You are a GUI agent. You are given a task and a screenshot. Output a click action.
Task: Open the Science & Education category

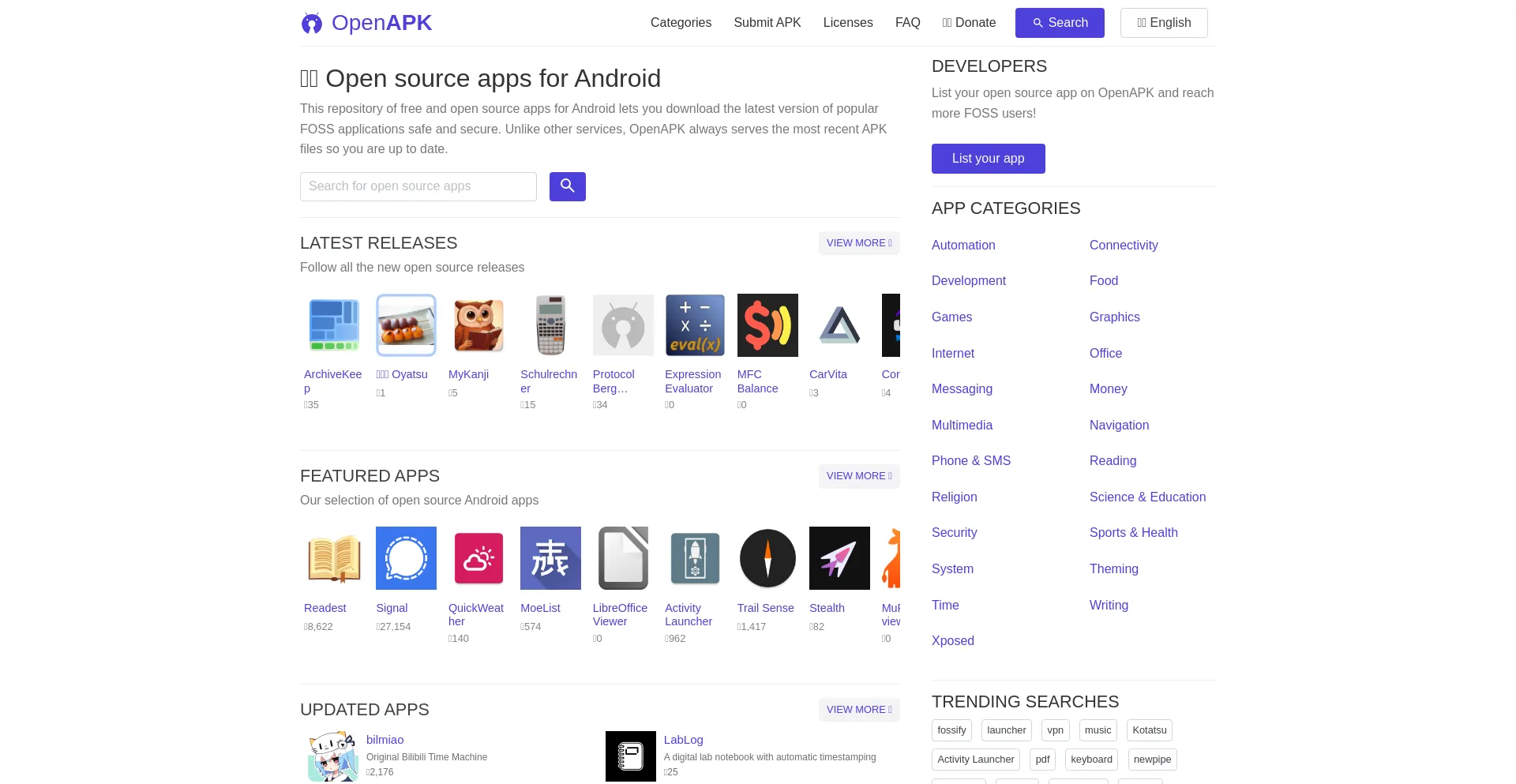[x=1147, y=497]
